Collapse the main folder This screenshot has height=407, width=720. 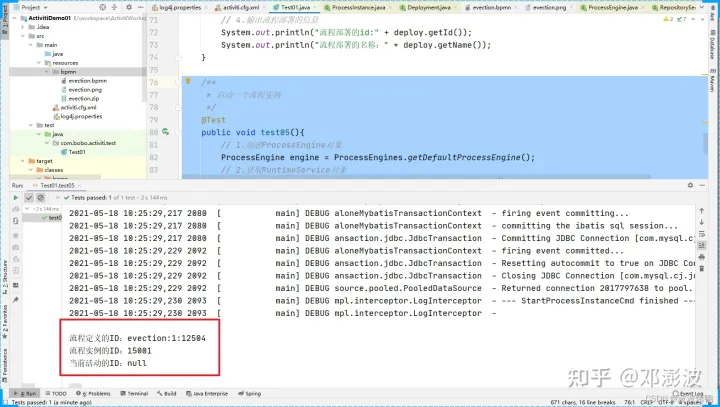click(x=31, y=45)
